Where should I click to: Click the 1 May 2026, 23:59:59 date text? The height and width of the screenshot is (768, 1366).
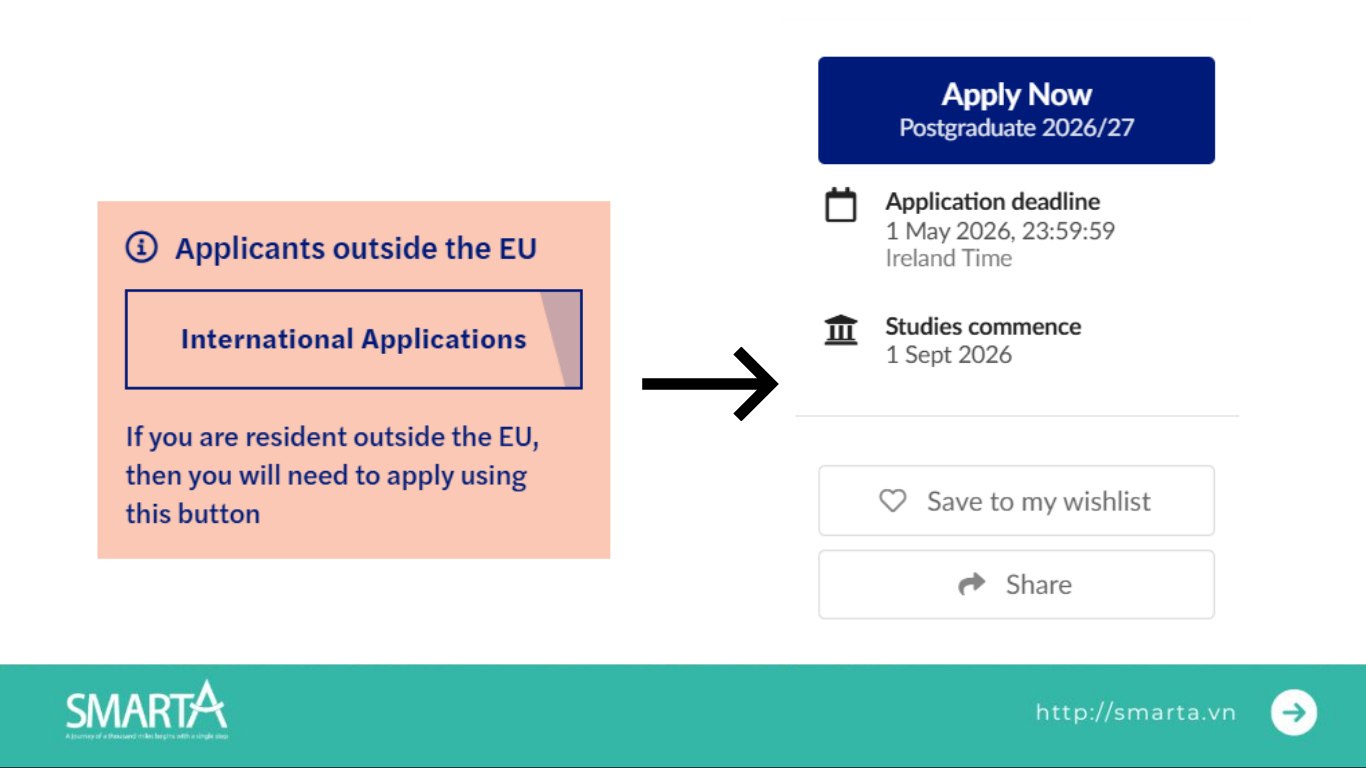[1000, 231]
